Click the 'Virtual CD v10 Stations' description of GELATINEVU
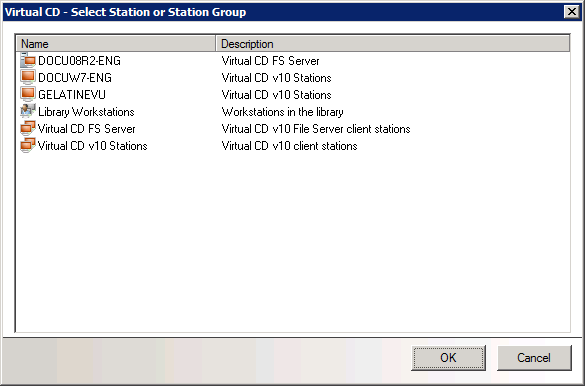The height and width of the screenshot is (386, 585). [276, 95]
